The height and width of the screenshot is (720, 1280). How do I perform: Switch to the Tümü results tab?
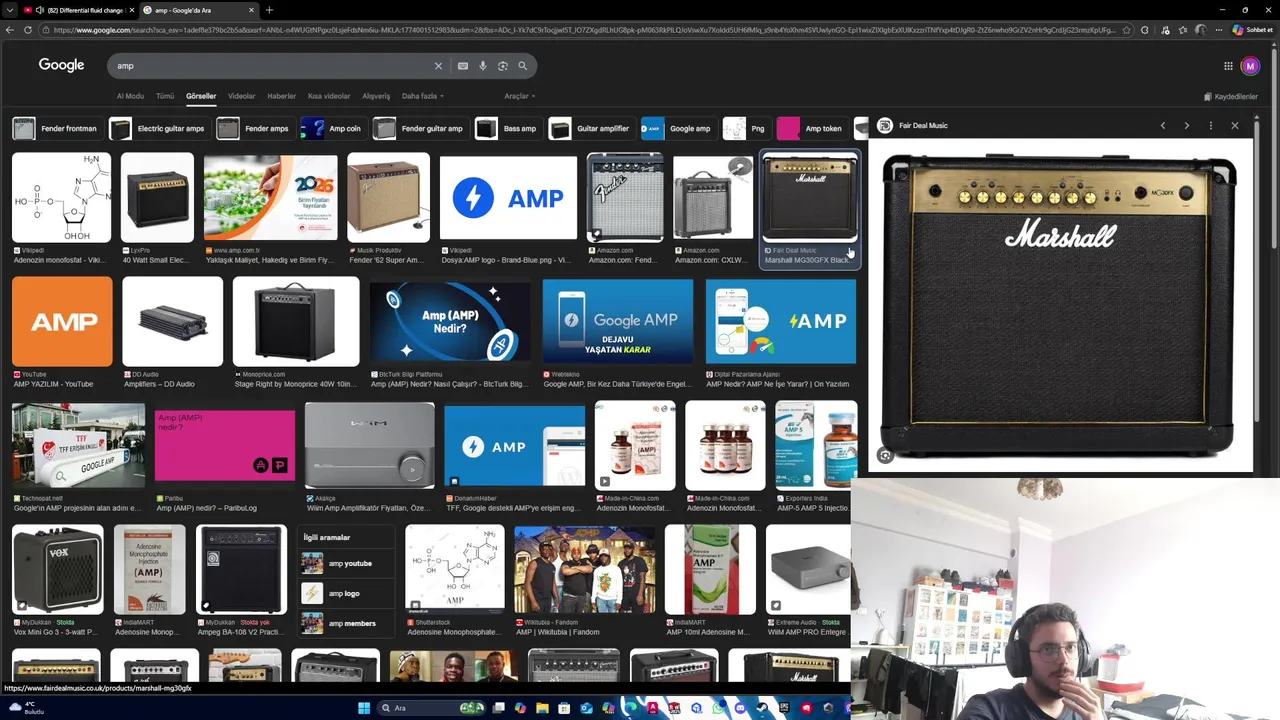point(165,96)
